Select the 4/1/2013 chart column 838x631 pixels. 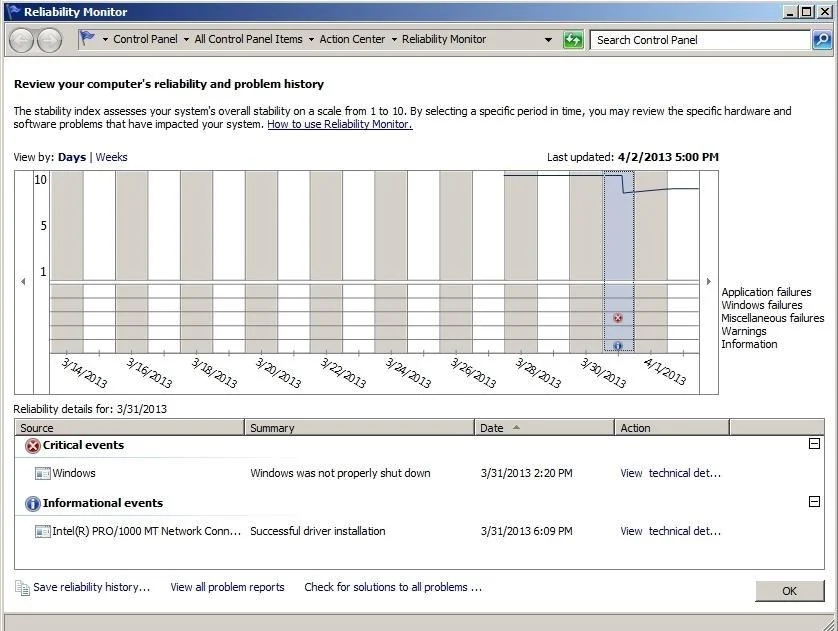coord(651,262)
